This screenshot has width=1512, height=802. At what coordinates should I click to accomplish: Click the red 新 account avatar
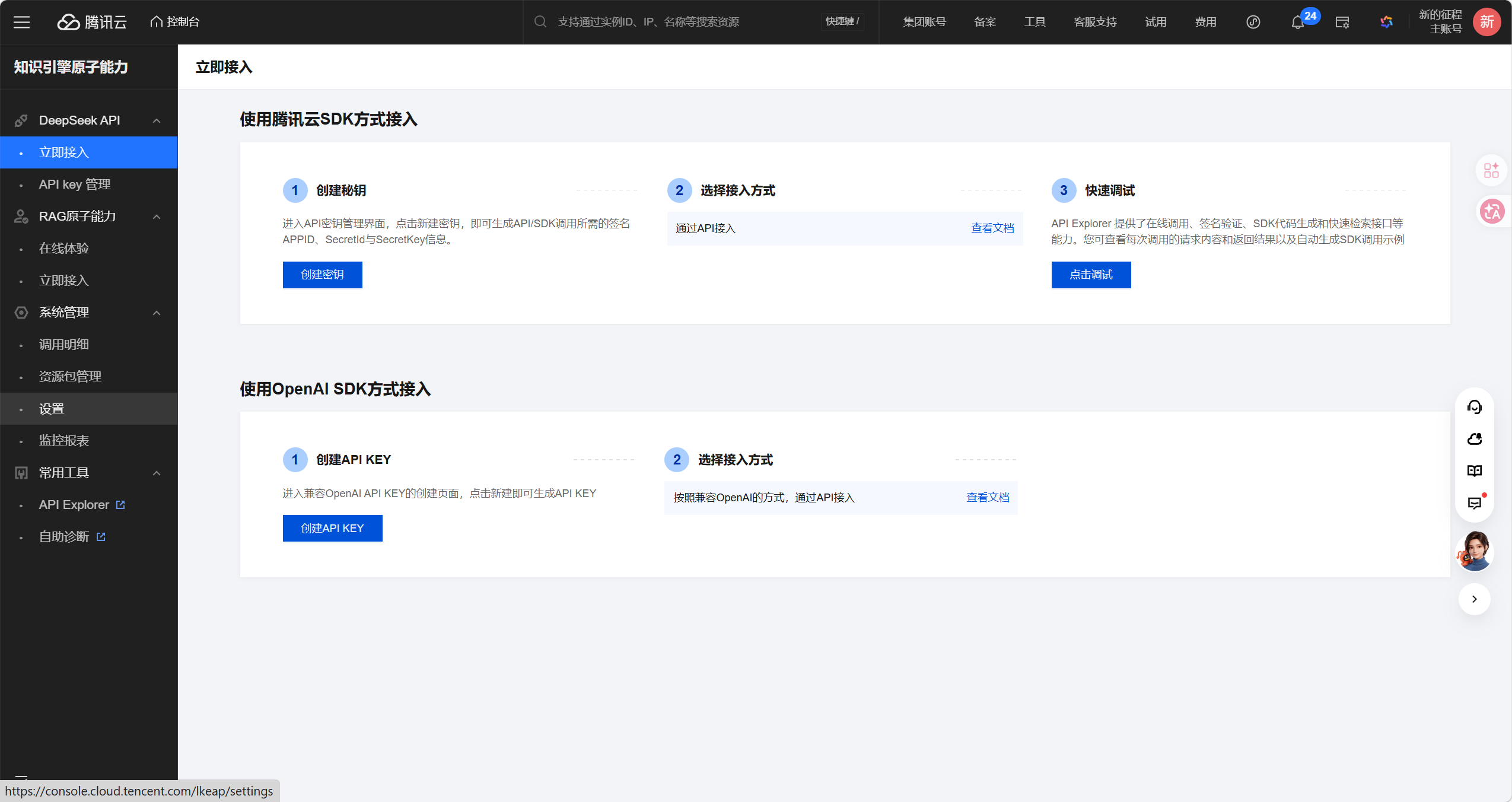click(1486, 22)
